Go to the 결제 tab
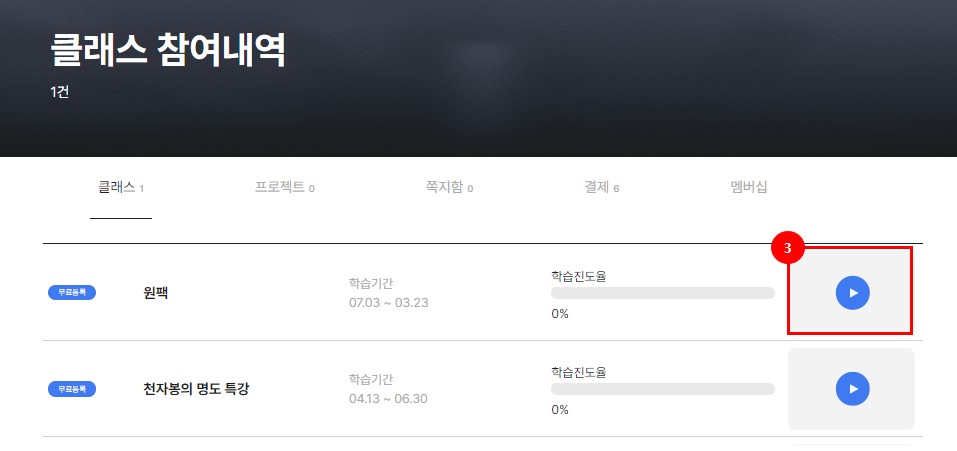Viewport: 957px width, 451px height. click(x=602, y=187)
